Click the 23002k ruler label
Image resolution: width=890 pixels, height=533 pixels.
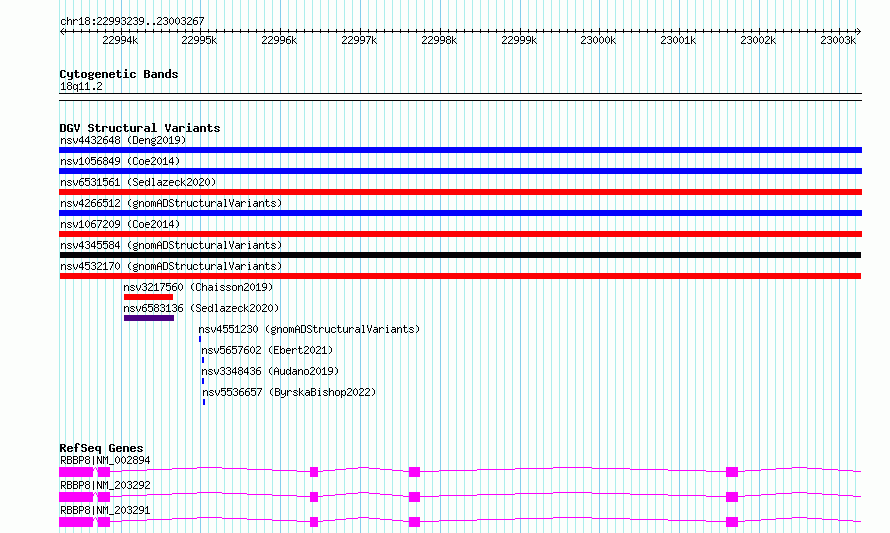coord(758,40)
